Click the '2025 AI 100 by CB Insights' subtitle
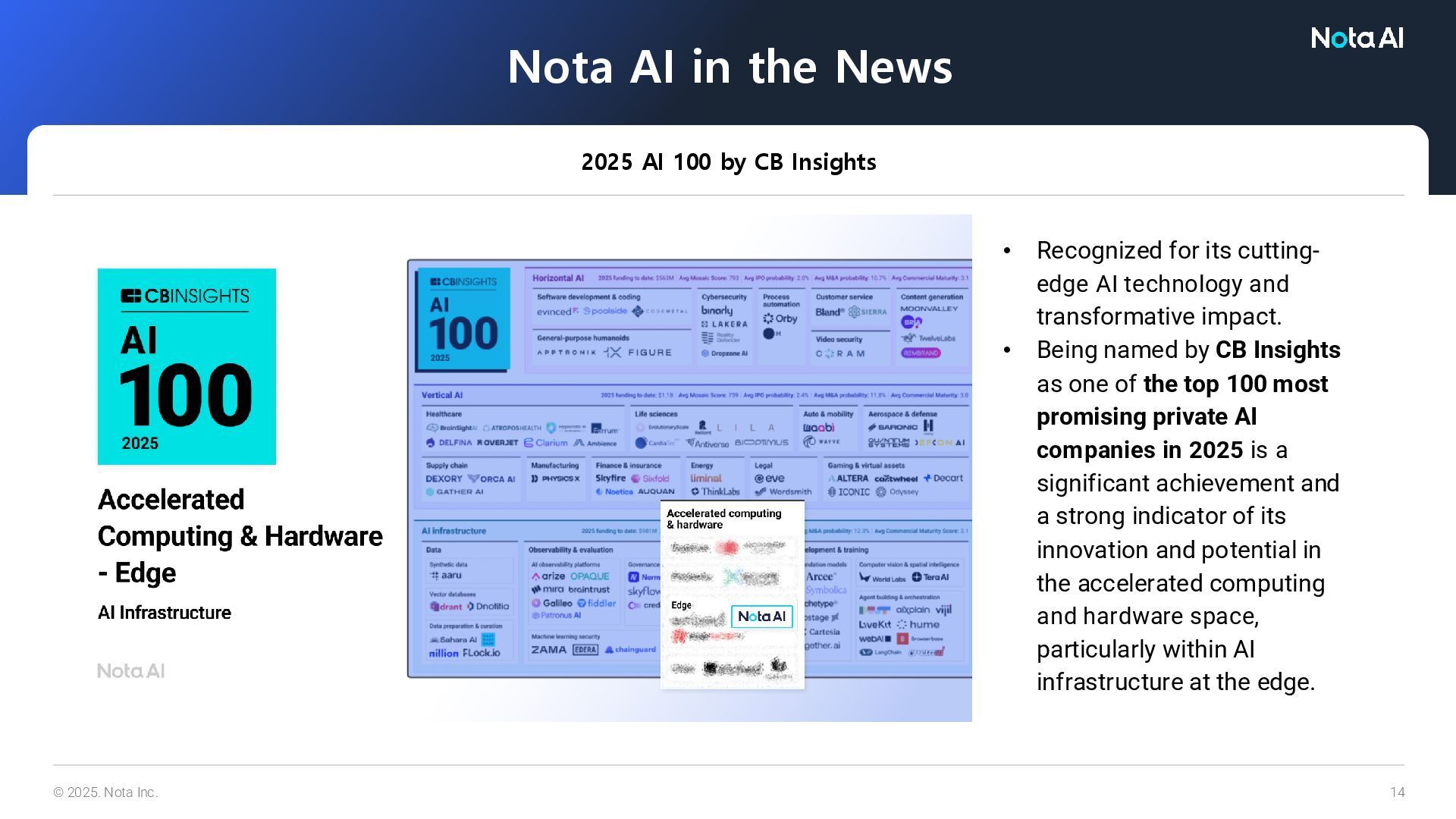The image size is (1456, 819). (x=728, y=162)
